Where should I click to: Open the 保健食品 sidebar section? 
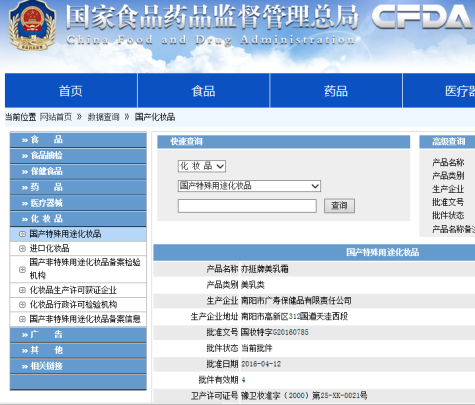[x=78, y=171]
